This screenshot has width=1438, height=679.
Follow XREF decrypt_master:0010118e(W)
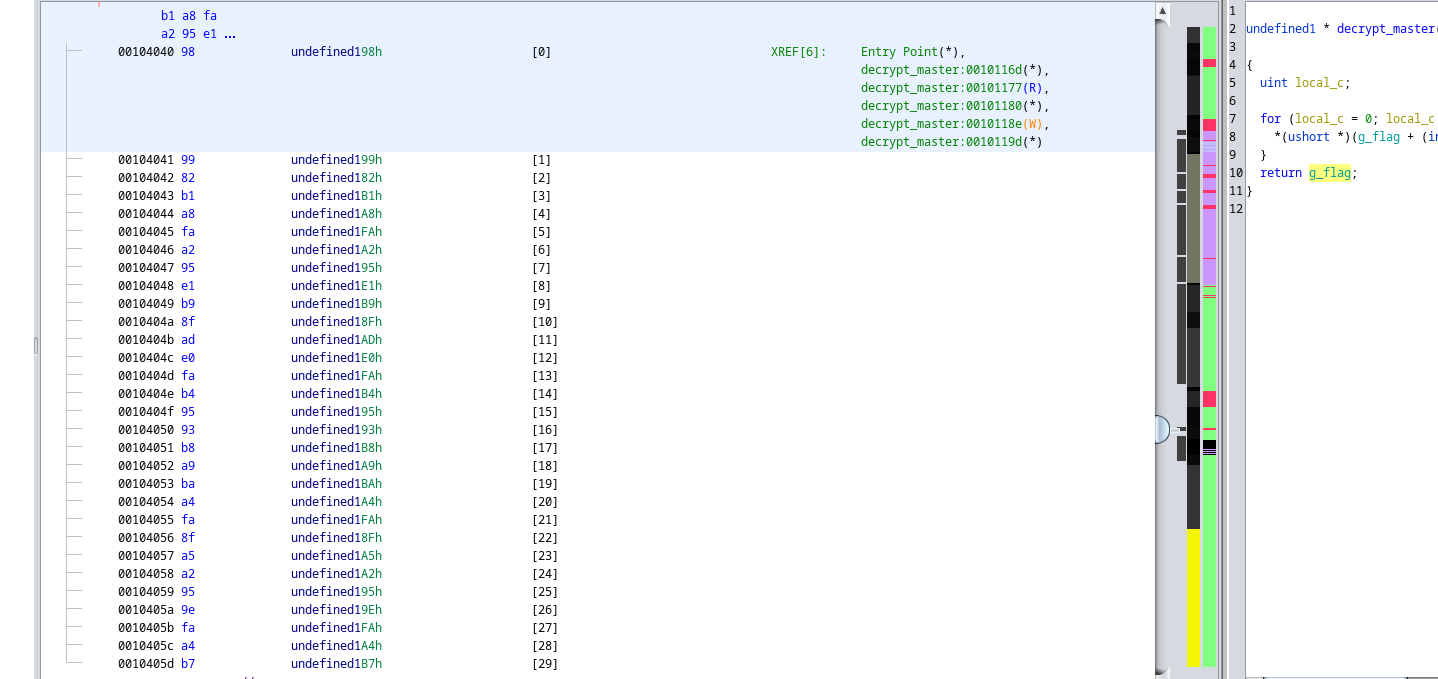[955, 124]
